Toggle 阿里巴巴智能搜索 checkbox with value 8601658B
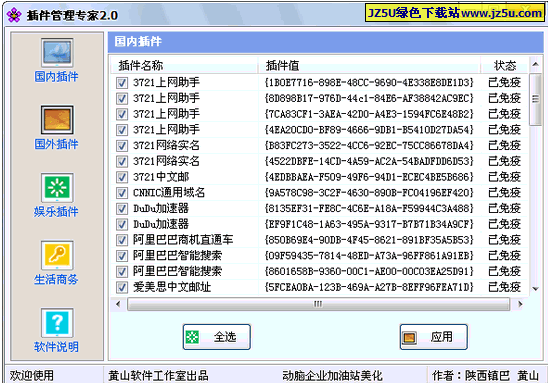Screen dimensions: 548x383 point(122,272)
